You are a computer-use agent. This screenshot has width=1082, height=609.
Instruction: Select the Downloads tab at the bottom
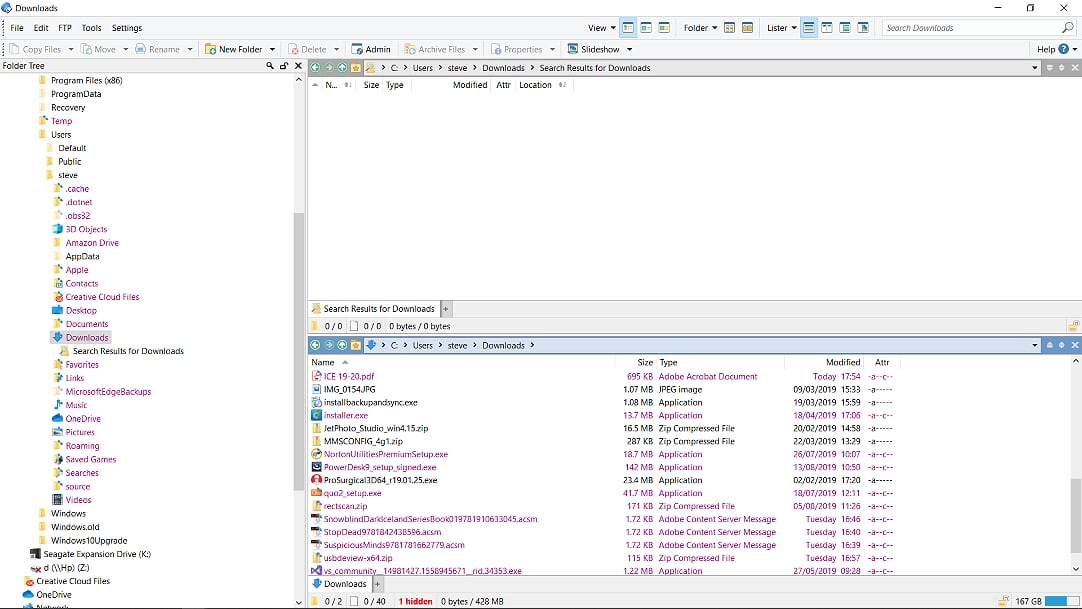[339, 584]
